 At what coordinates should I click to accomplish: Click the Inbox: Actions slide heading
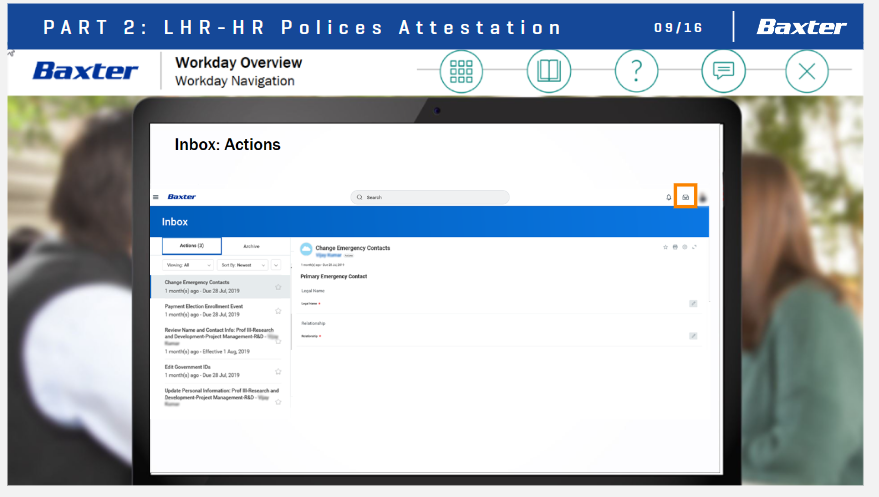coord(227,145)
